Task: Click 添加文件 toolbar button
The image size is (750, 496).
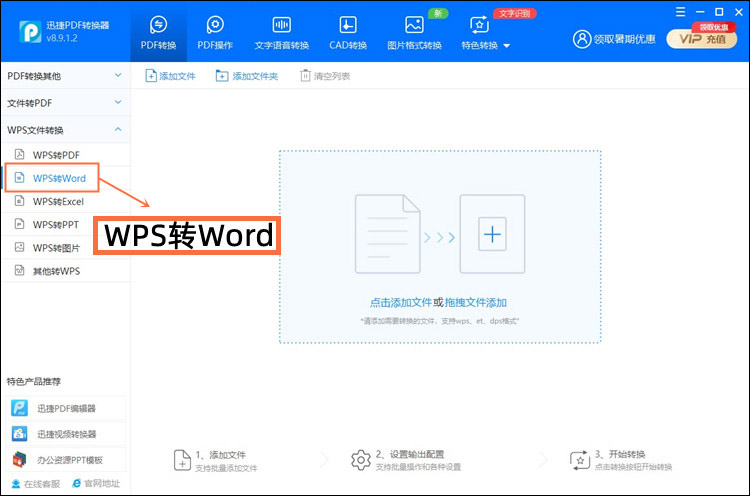Action: (170, 76)
